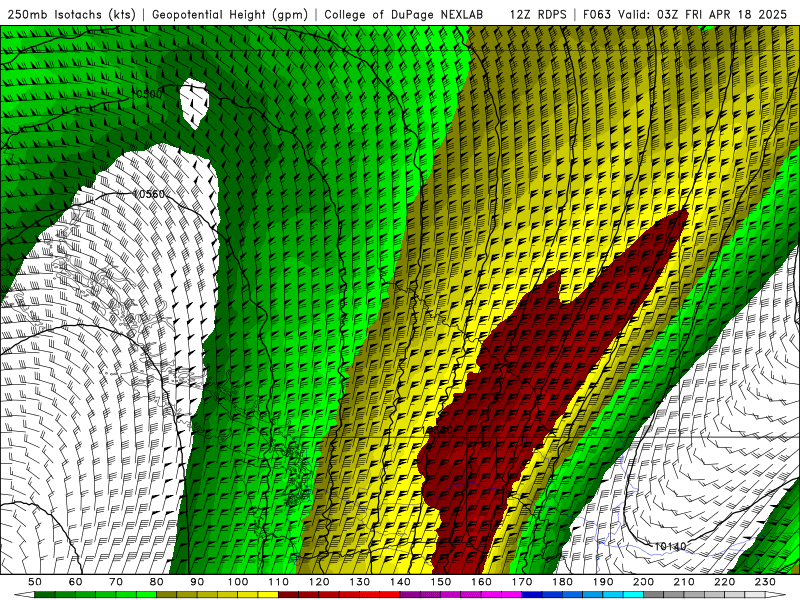Viewport: 800px width, 600px height.
Task: Click the '12Z RDPS' model run label
Action: (538, 15)
